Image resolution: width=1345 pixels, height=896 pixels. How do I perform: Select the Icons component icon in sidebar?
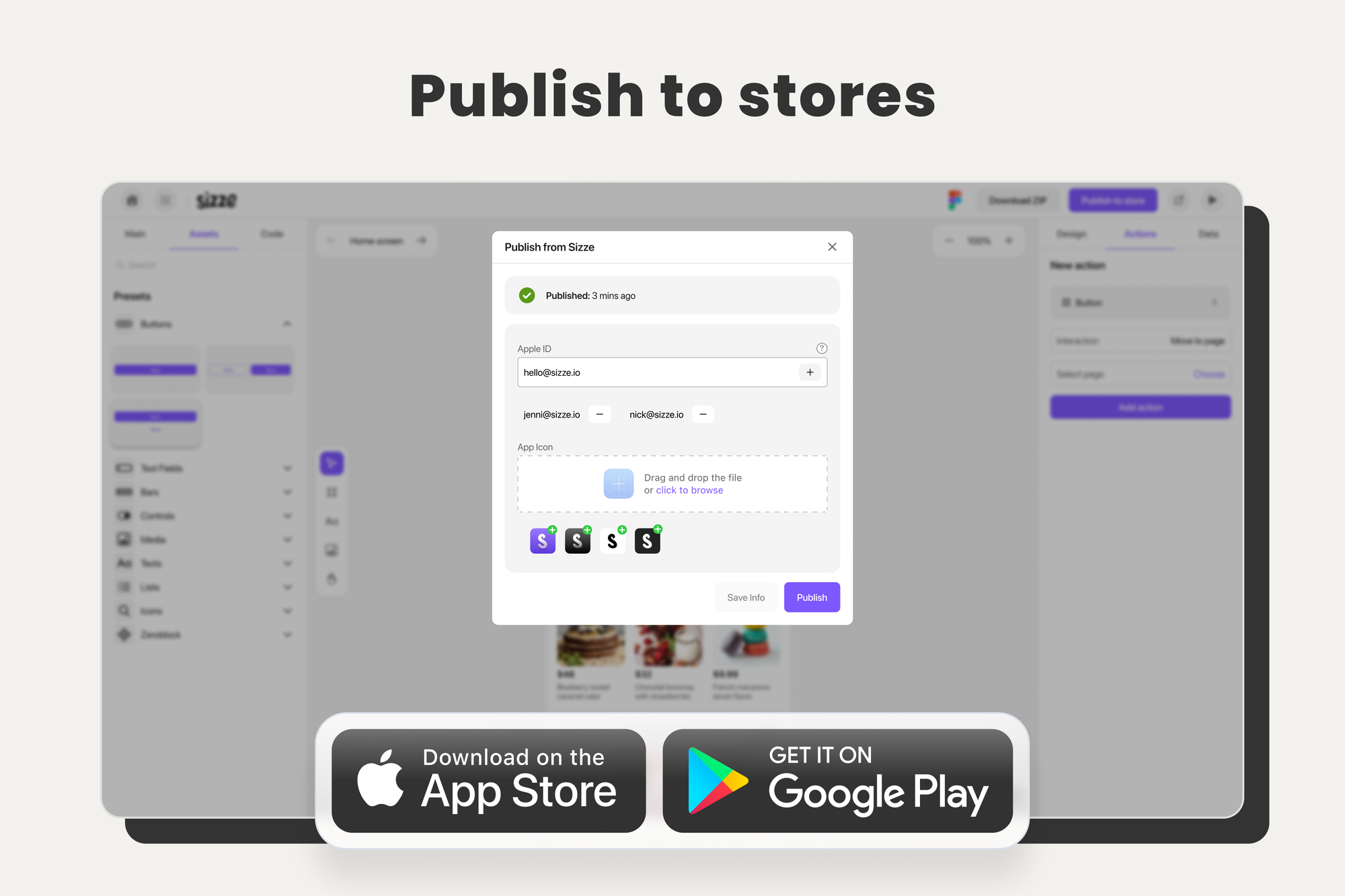pyautogui.click(x=125, y=611)
